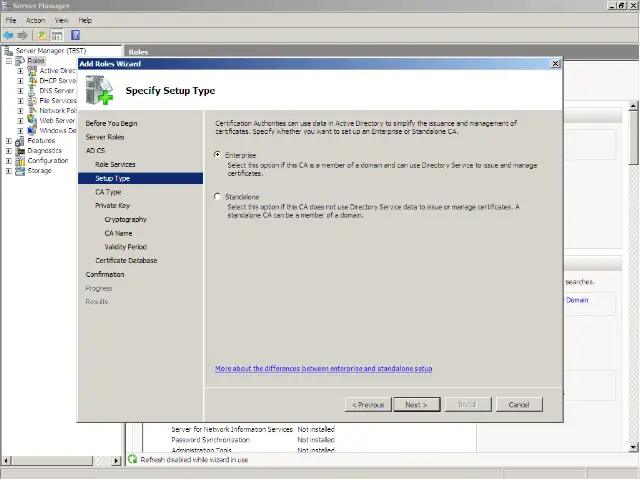The width and height of the screenshot is (640, 480).
Task: Click the Previous button
Action: click(x=368, y=404)
